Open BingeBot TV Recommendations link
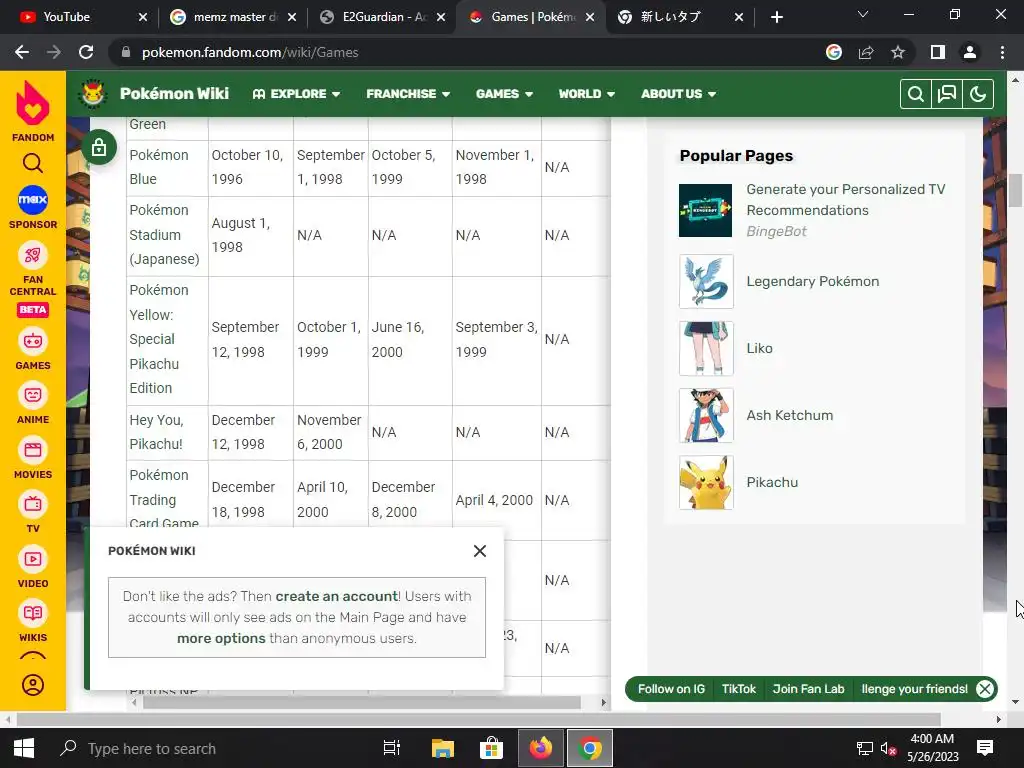The image size is (1024, 768). (x=846, y=200)
